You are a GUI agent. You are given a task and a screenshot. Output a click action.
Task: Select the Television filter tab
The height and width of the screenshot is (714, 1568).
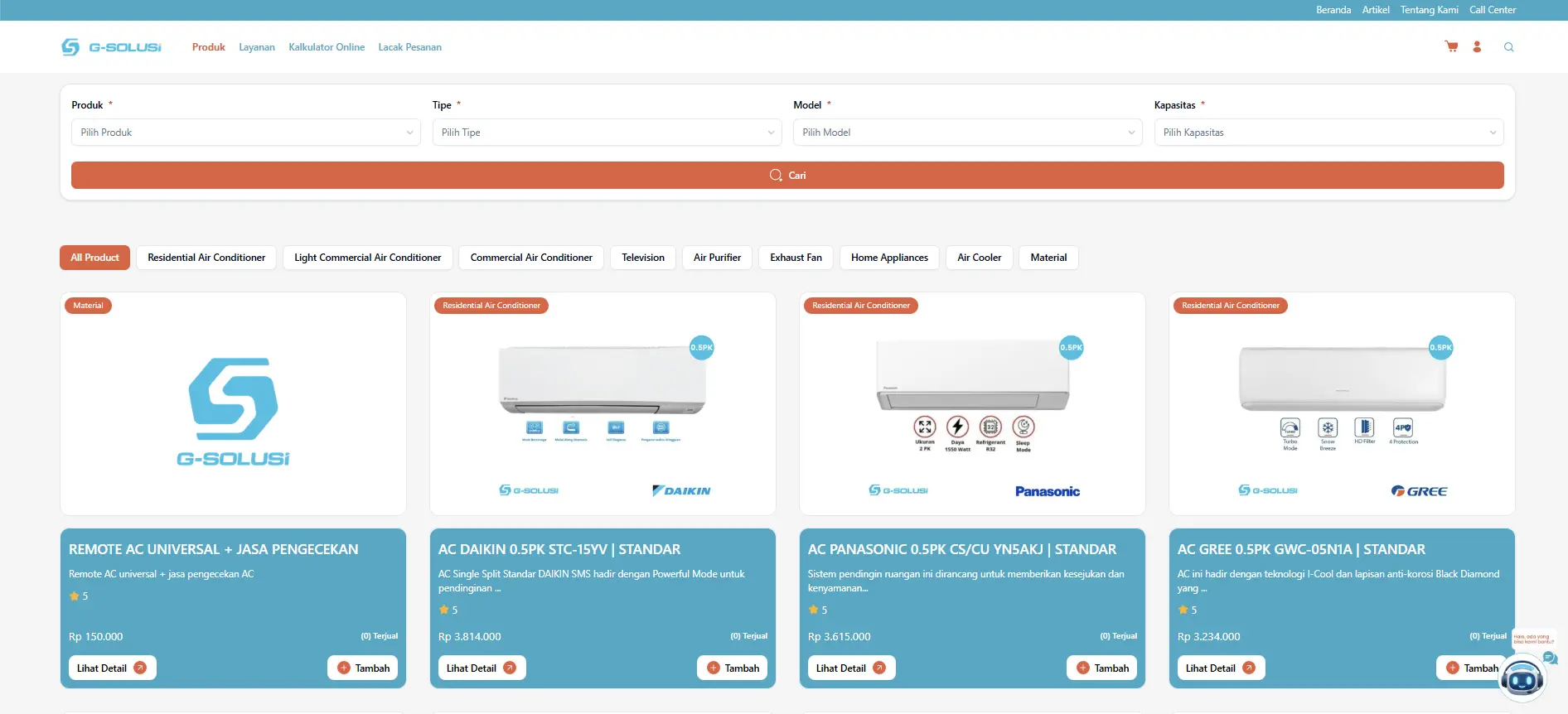point(643,258)
